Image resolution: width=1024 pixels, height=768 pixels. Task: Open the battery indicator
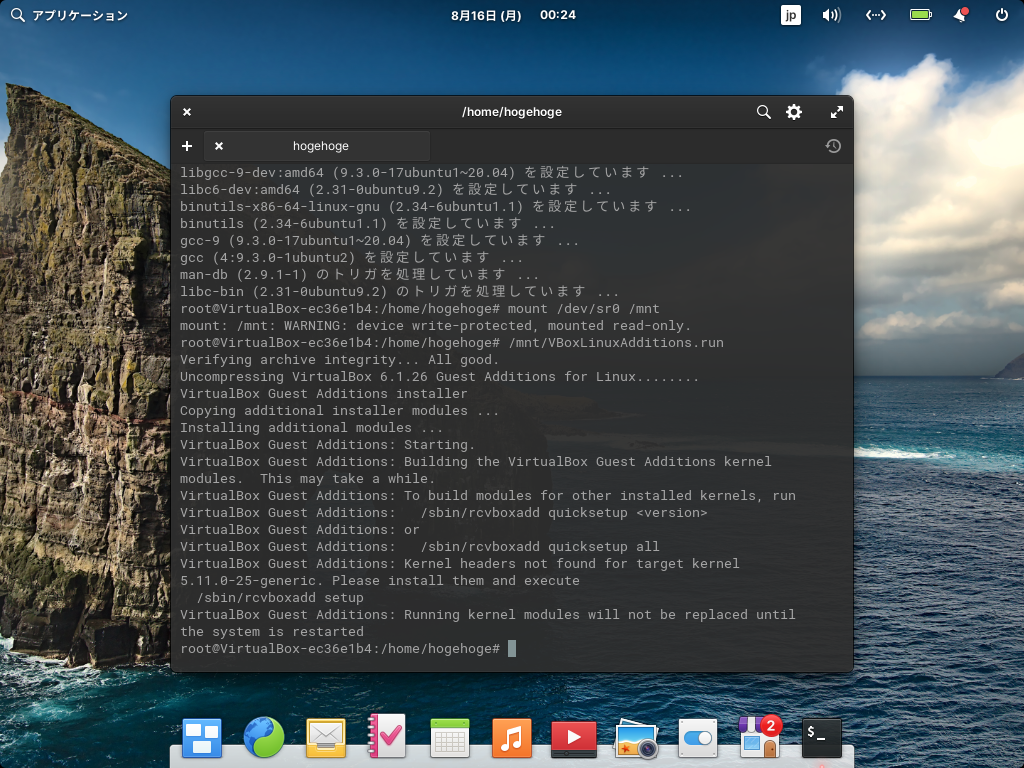click(921, 15)
